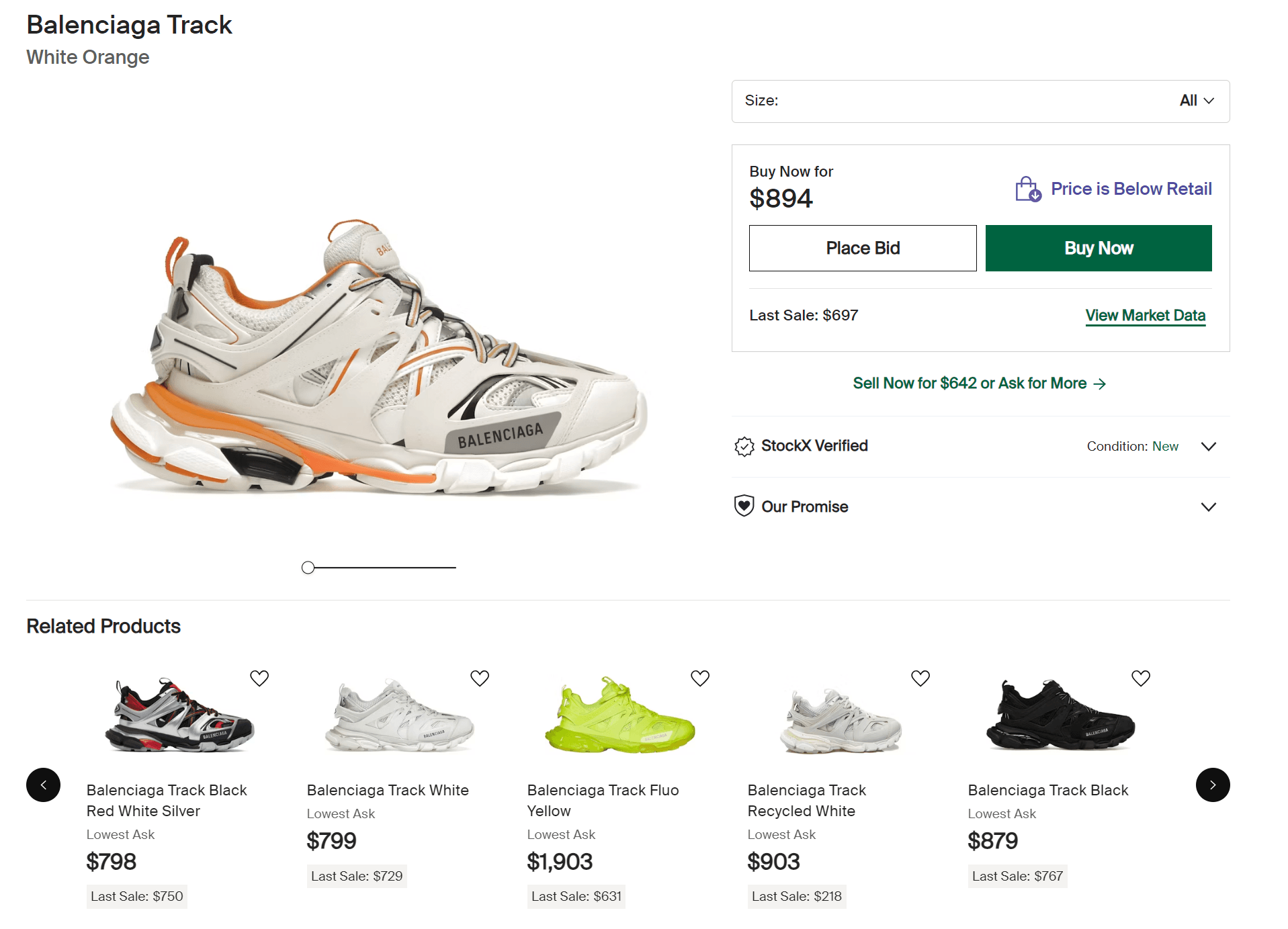Toggle heart on Balenciaga Track White
This screenshot has height=929, width=1288.
click(x=480, y=678)
